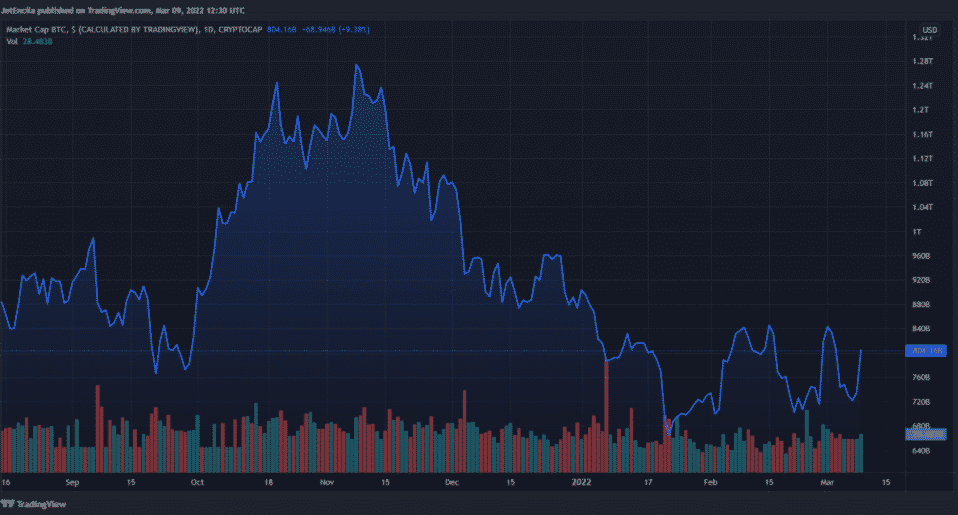Click the 720B price axis label
This screenshot has height=515, width=958.
(921, 402)
